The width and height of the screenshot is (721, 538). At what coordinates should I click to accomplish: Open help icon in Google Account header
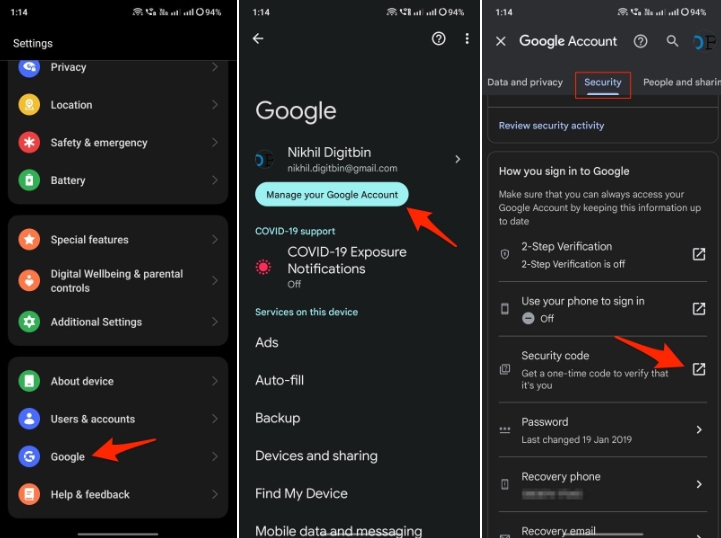point(641,41)
